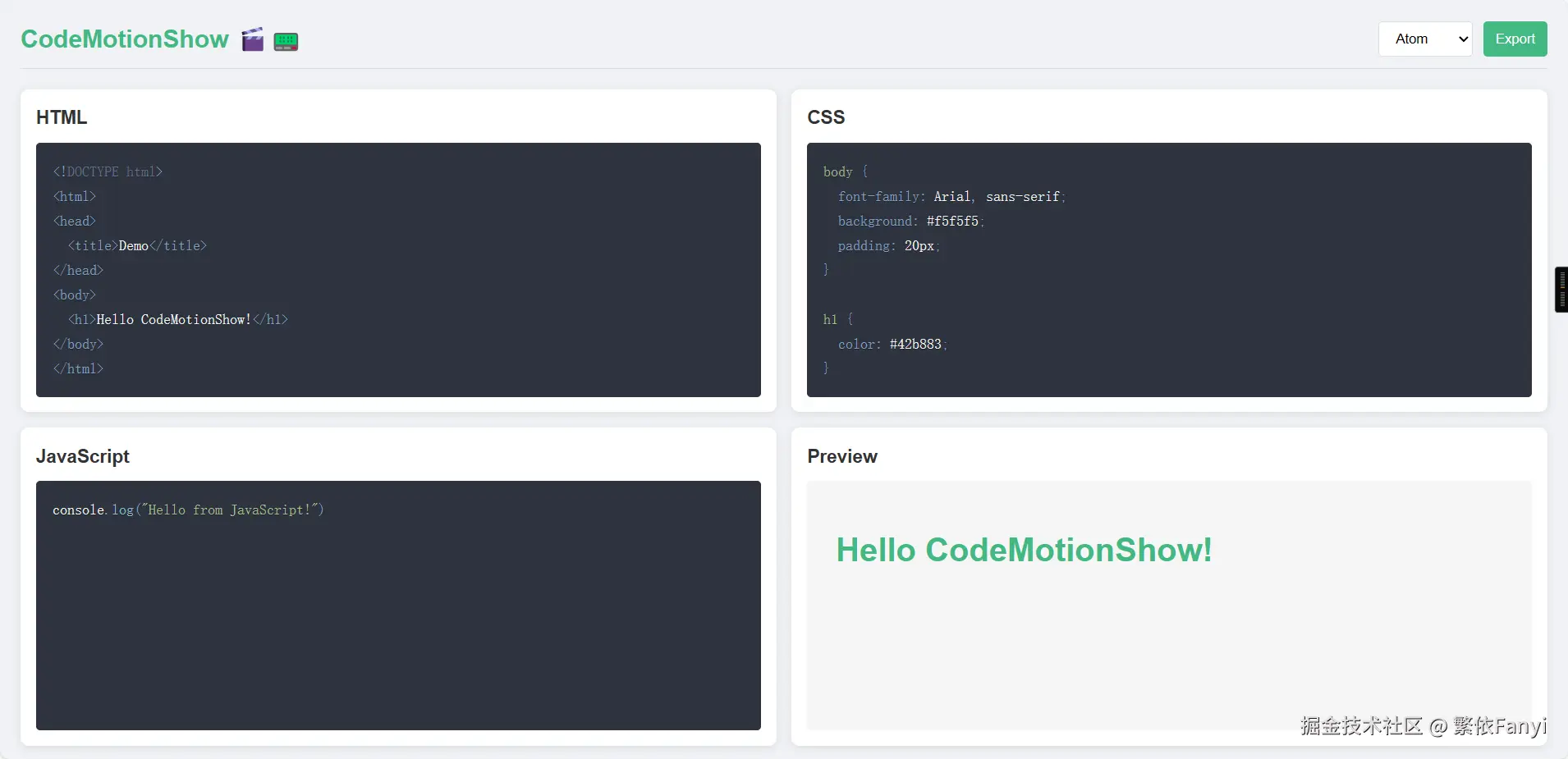Click the font-family line in CSS editor

coord(951,196)
